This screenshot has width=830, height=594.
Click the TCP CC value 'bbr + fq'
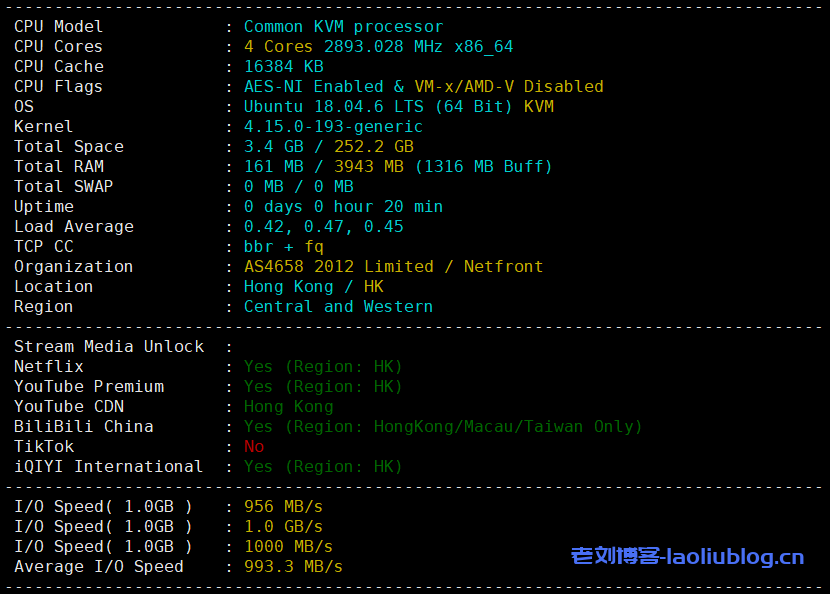(283, 247)
